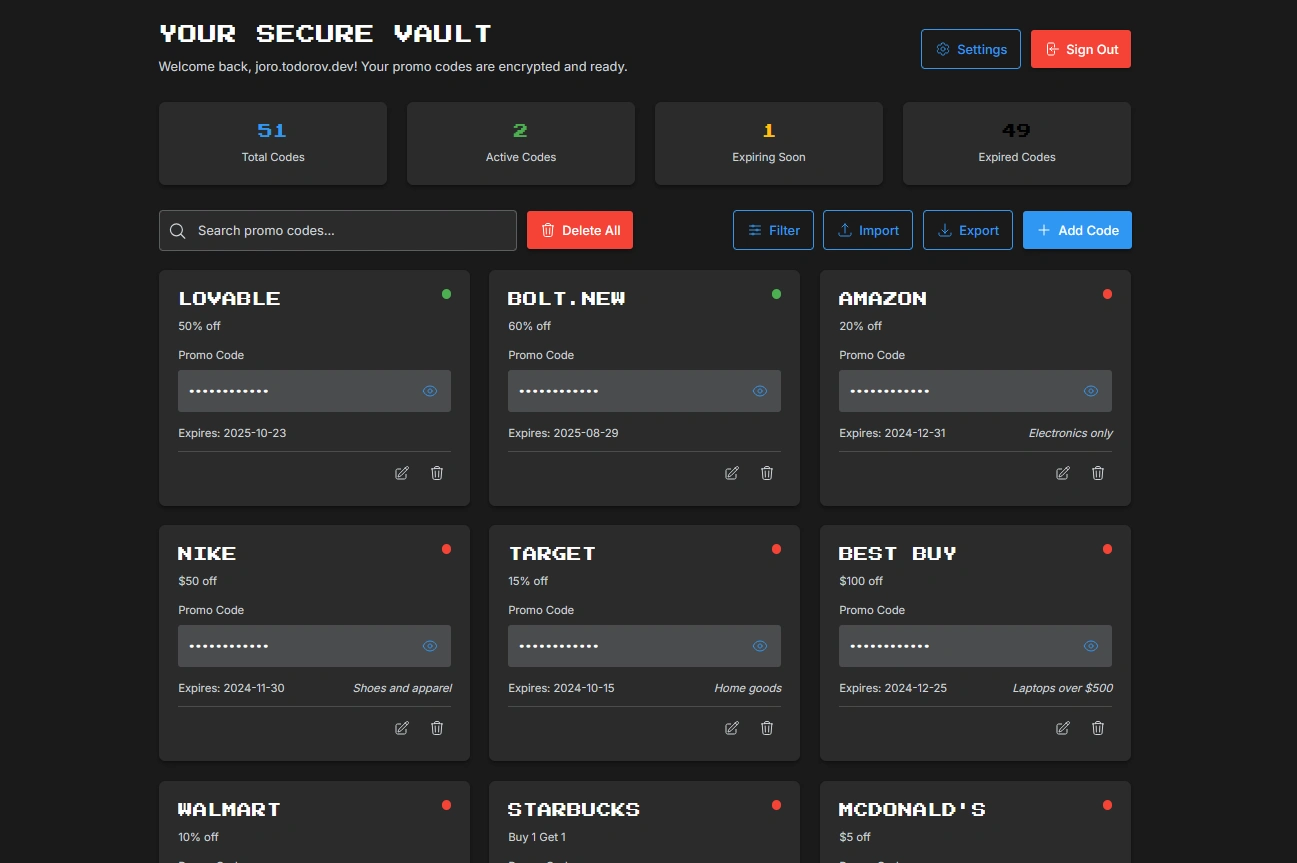Delete the Amazon promo code card
Image resolution: width=1297 pixels, height=863 pixels.
[x=1098, y=473]
